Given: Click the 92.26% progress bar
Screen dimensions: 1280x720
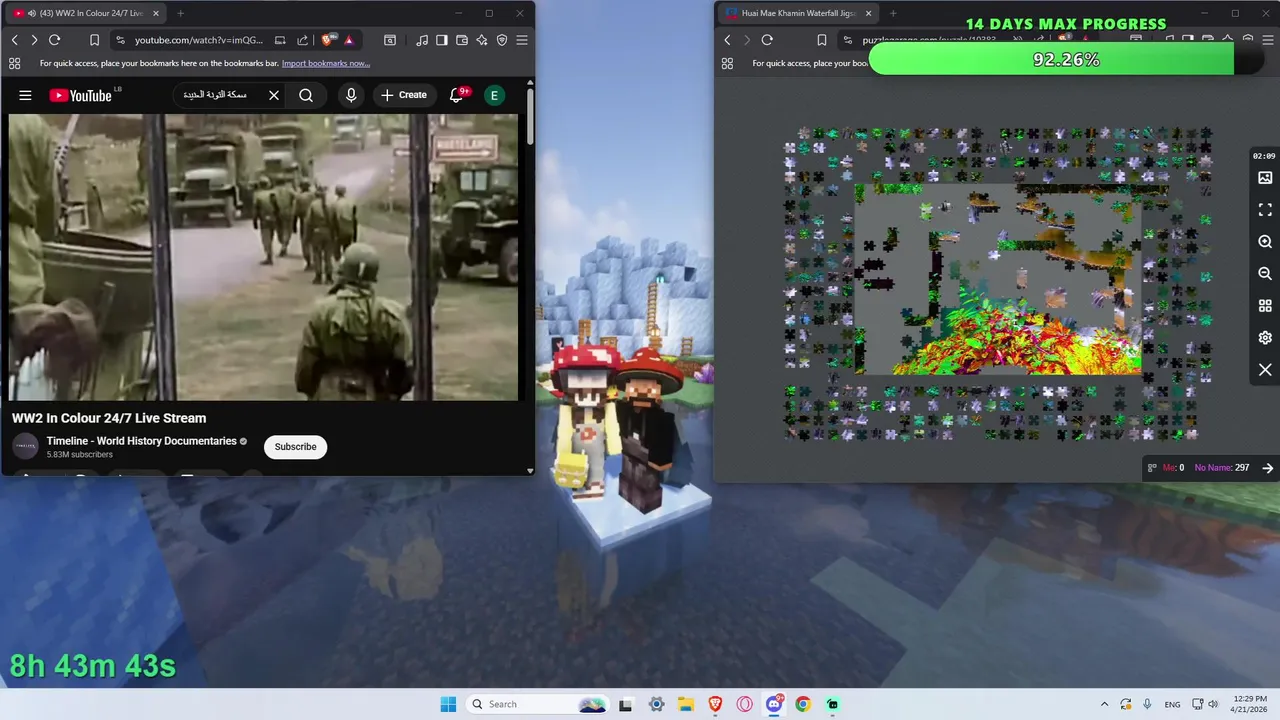Looking at the screenshot, I should pos(1065,59).
